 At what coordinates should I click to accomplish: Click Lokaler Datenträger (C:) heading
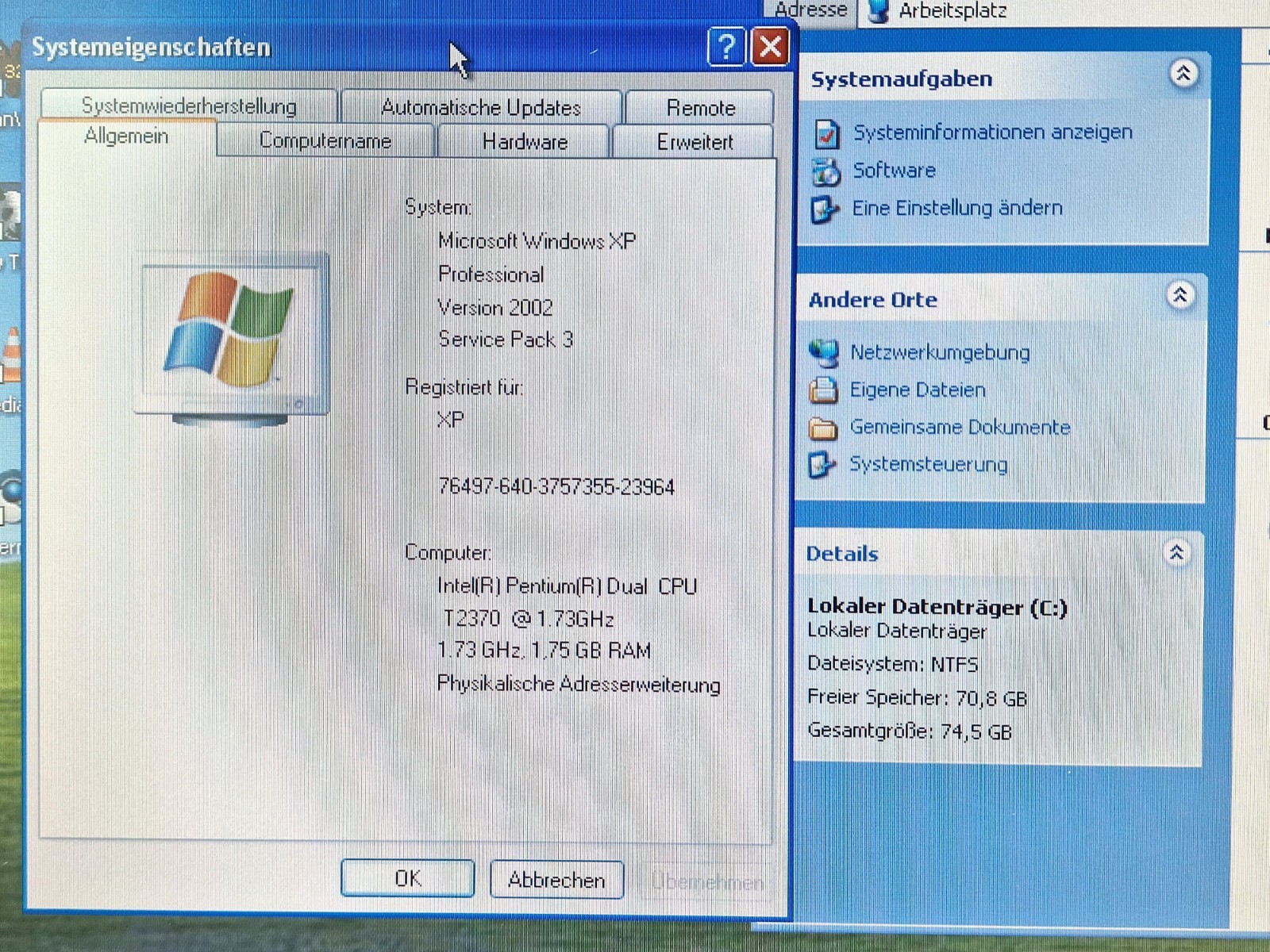tap(937, 607)
